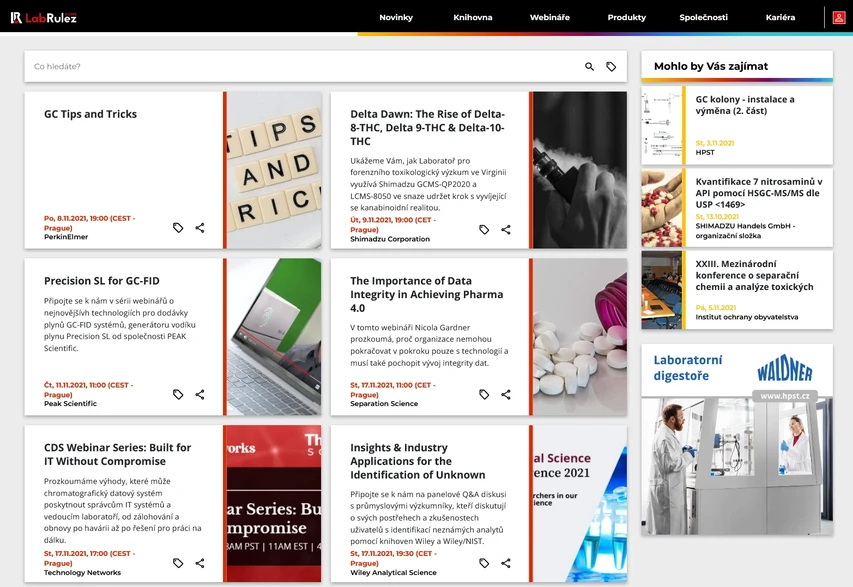853x587 pixels.
Task: Click 'Peak Scientific' organizer text
Action: tap(70, 404)
